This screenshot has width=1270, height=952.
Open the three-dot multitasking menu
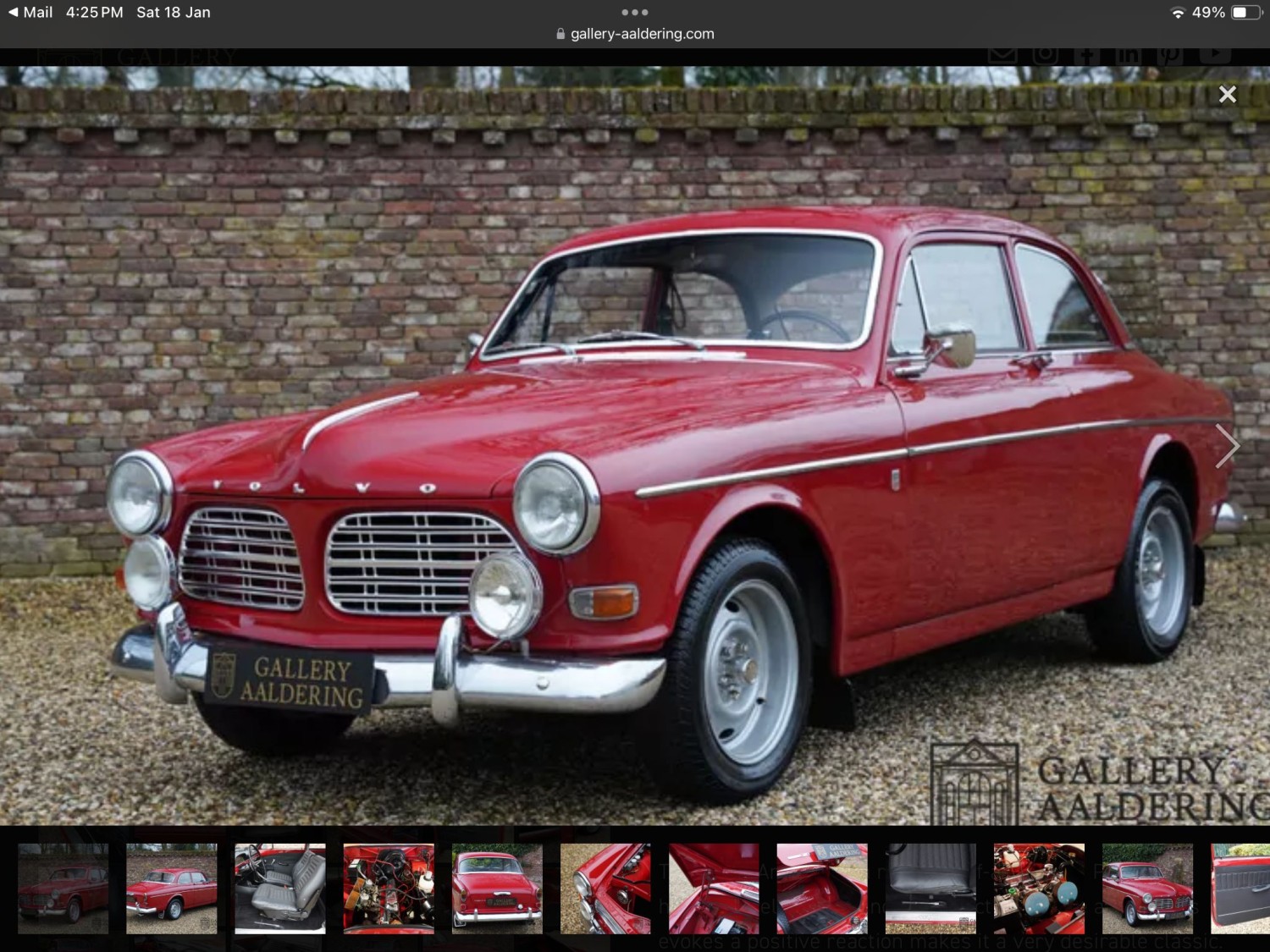pyautogui.click(x=634, y=12)
